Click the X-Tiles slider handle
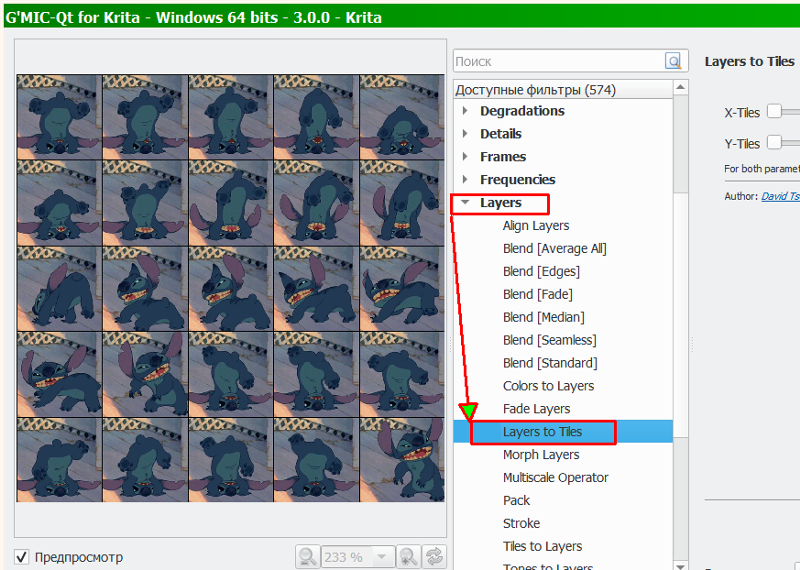Viewport: 800px width, 570px height. [x=774, y=111]
